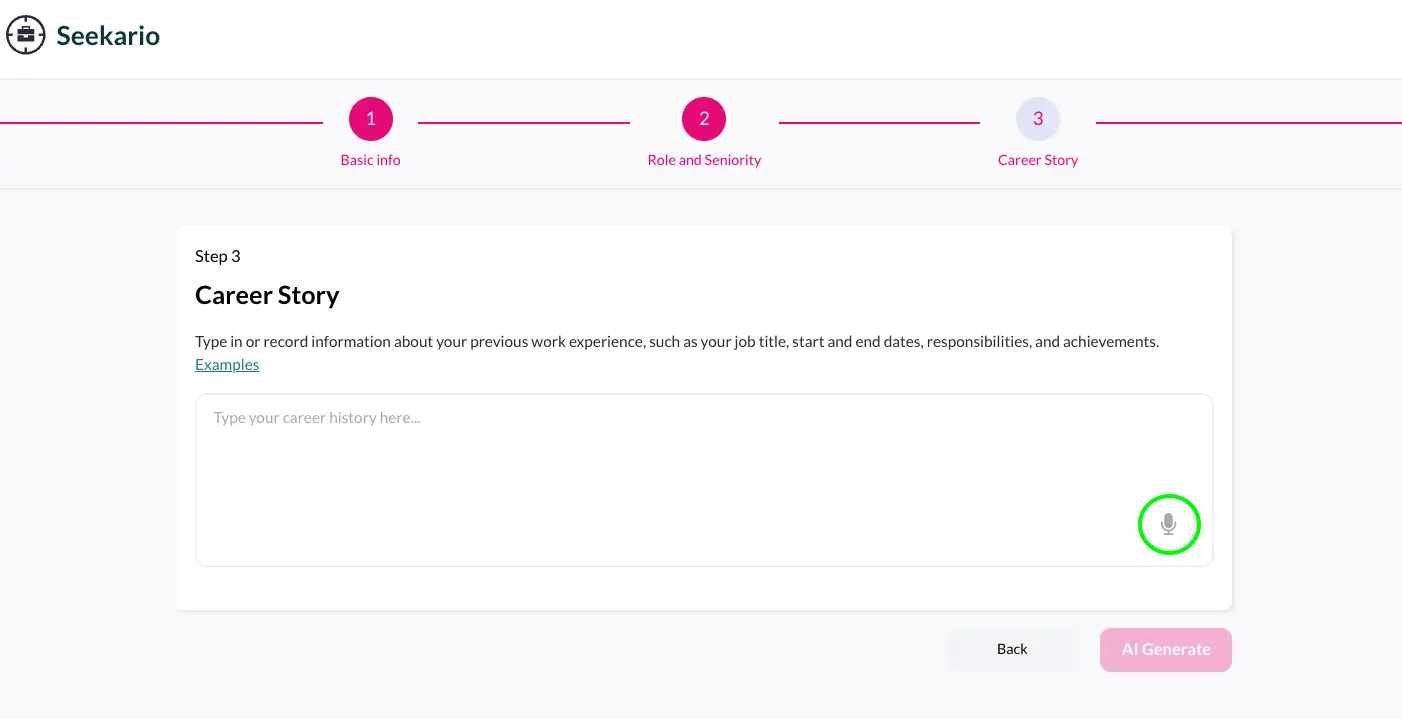Select the step 2 indicator circle
This screenshot has width=1402, height=719.
tap(704, 119)
